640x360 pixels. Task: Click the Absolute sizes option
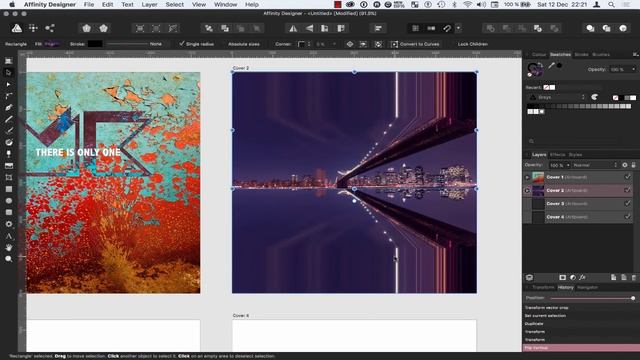(x=244, y=44)
